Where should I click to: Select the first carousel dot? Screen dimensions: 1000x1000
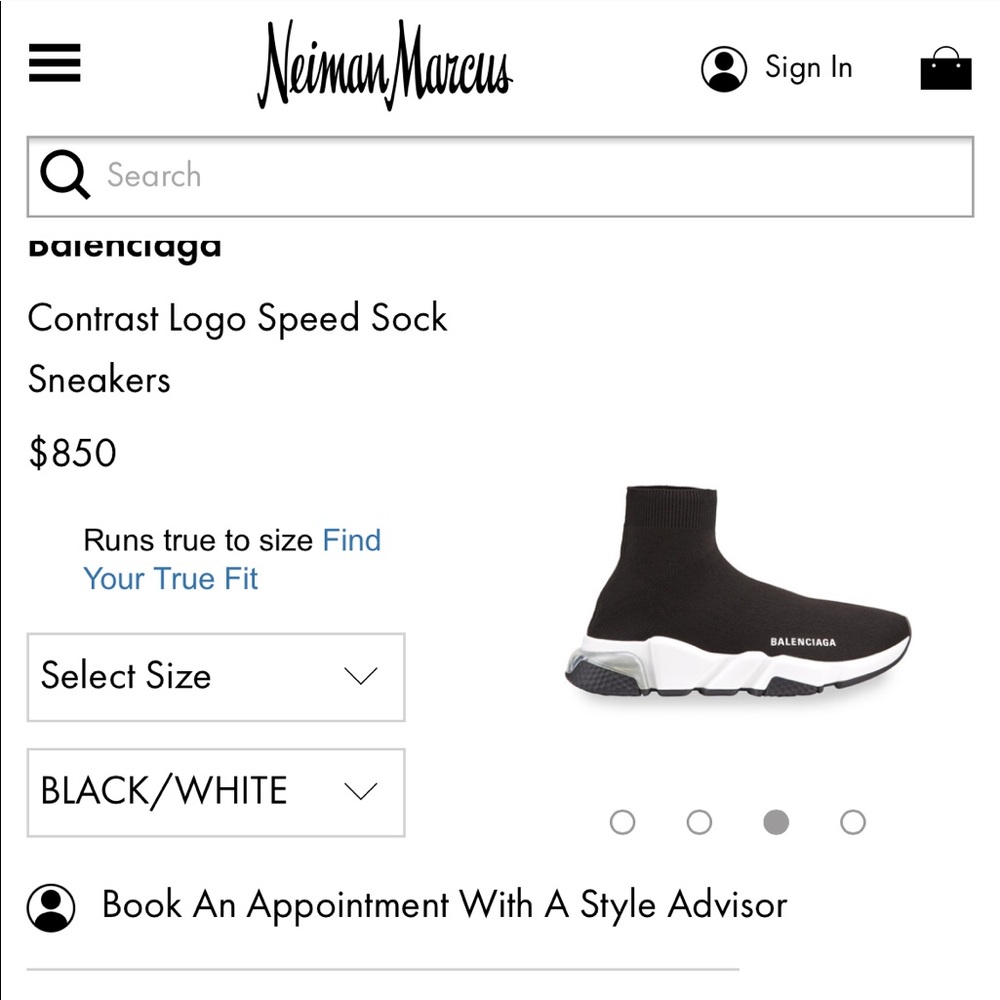click(623, 822)
